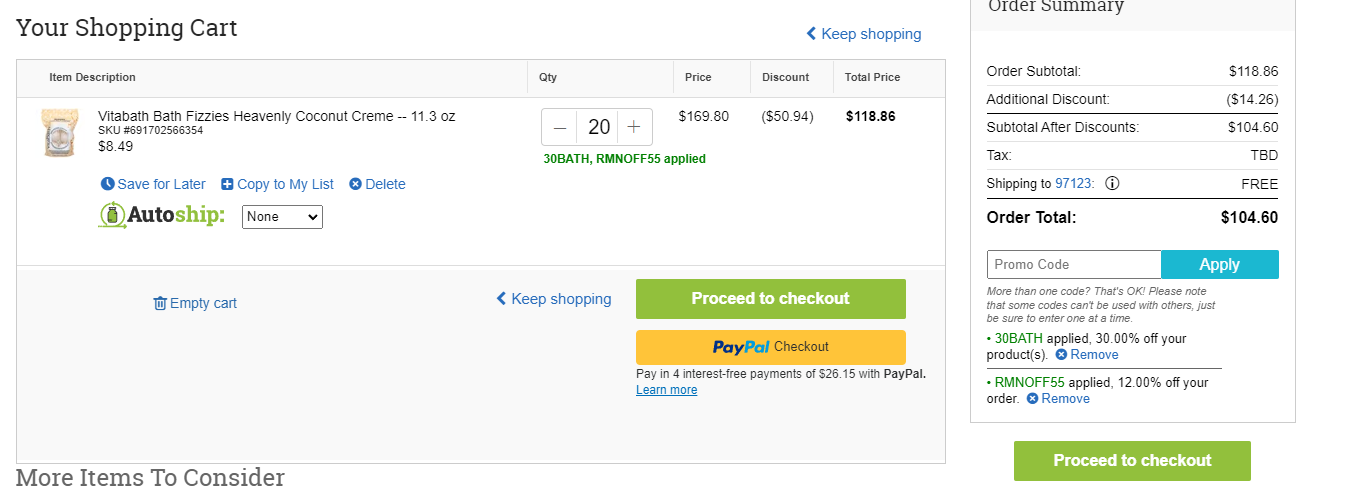
Task: Apply the promo code
Action: coord(1220,265)
